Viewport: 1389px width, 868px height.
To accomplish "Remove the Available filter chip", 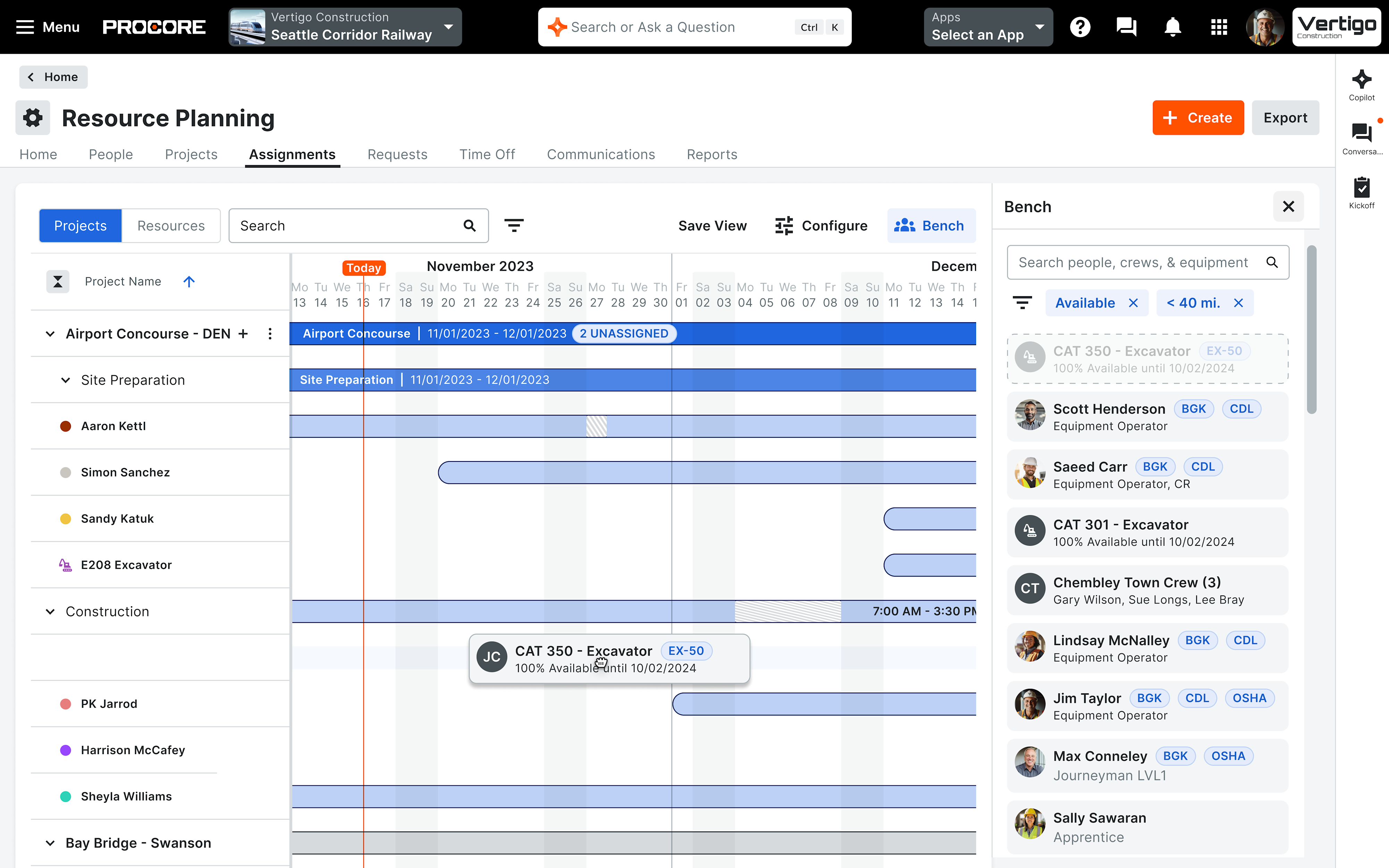I will (1133, 302).
